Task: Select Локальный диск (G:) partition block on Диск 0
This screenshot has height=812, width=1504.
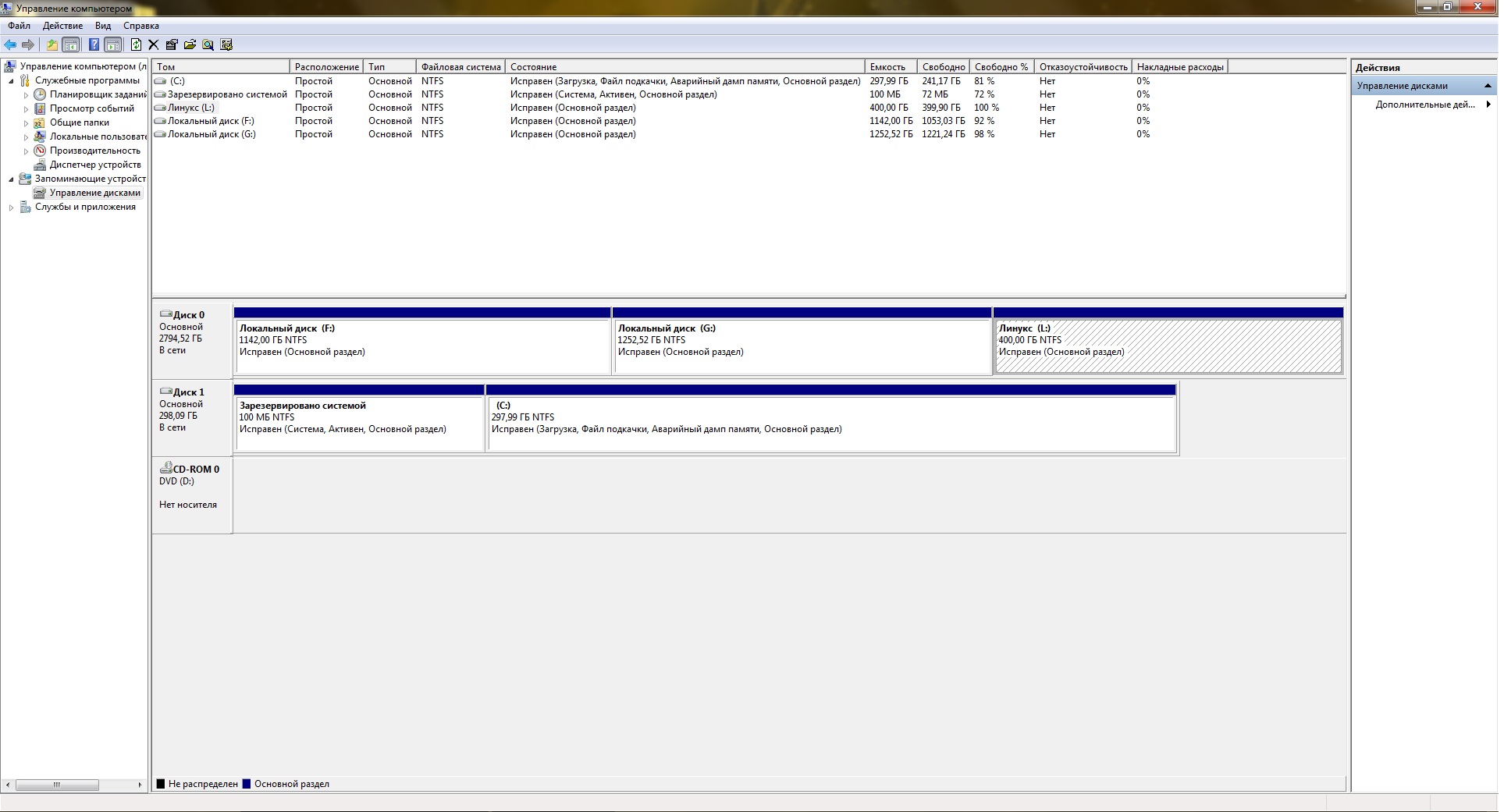Action: point(802,341)
